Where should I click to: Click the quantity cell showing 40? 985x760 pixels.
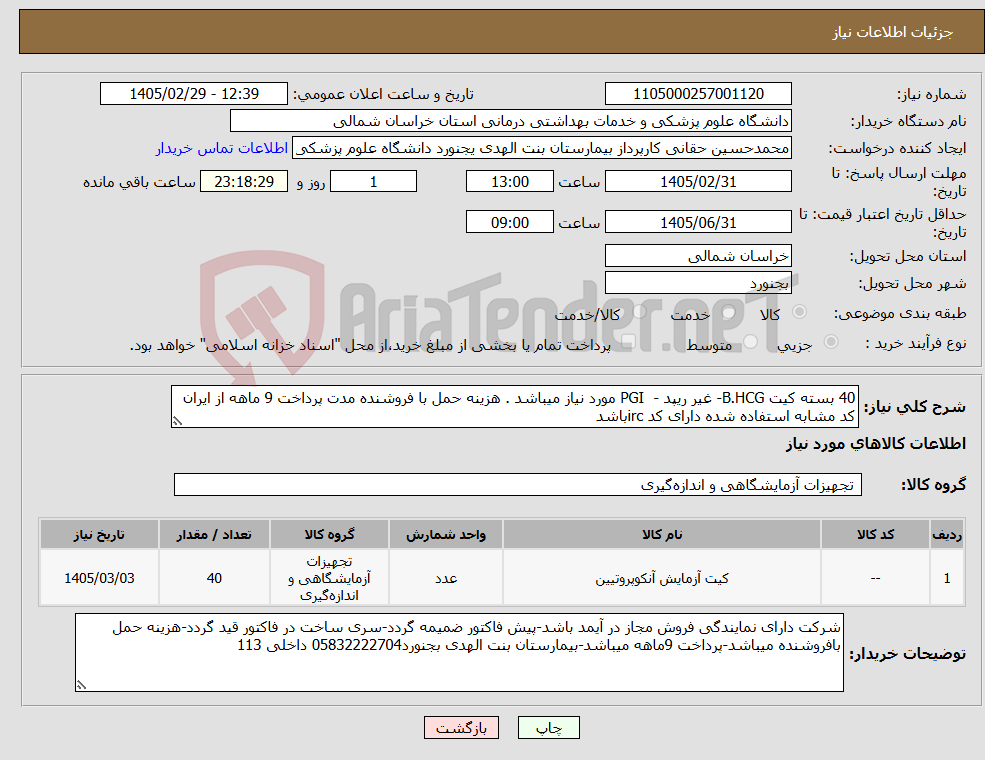point(214,578)
